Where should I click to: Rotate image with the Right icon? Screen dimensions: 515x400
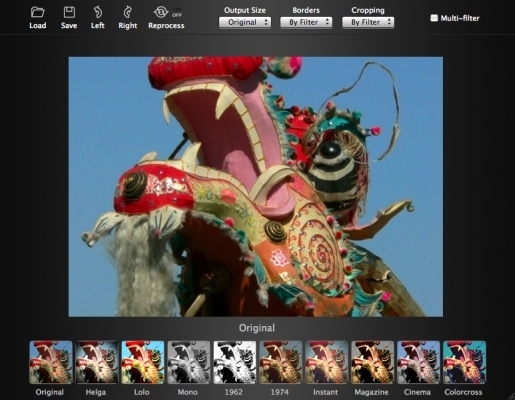[127, 12]
